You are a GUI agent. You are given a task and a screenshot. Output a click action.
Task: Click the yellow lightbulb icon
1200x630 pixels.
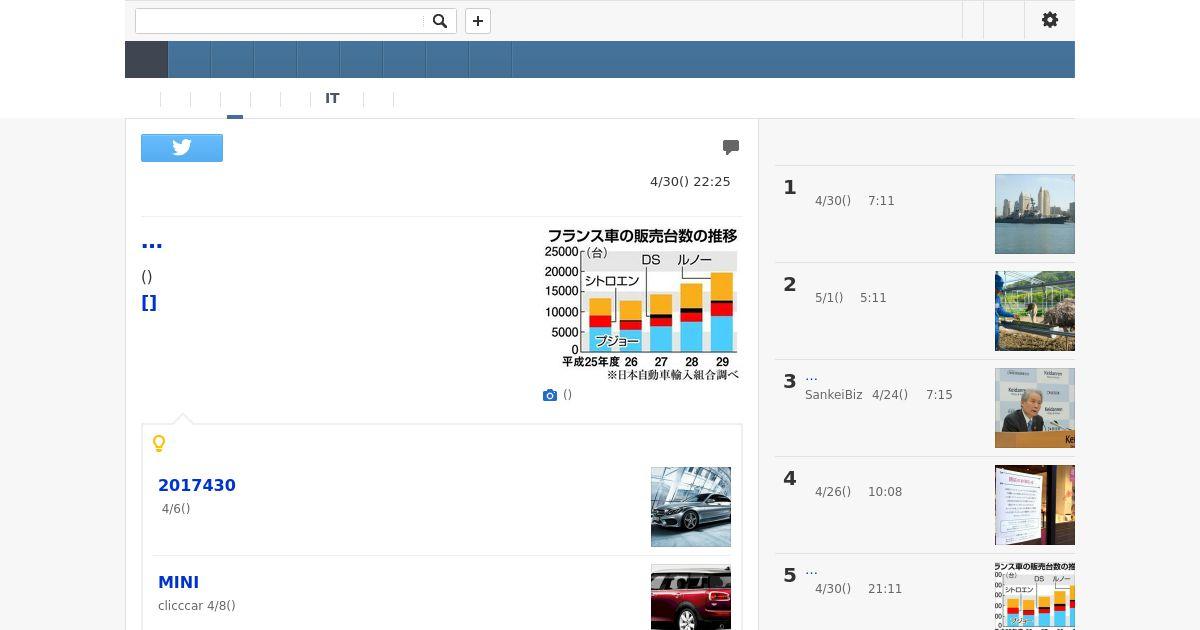click(x=158, y=443)
